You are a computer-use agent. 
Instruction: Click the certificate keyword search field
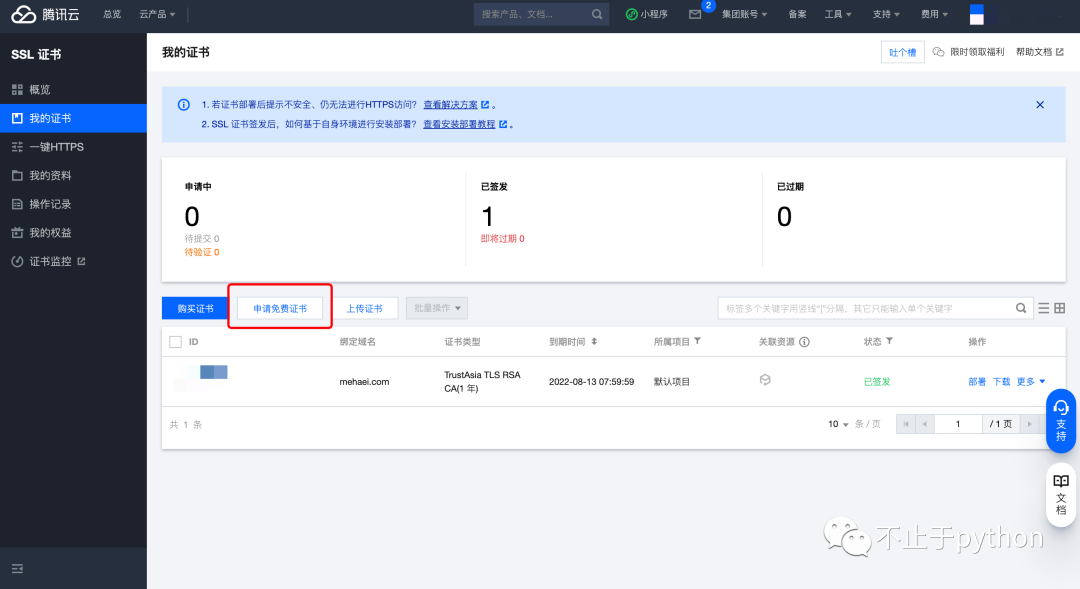866,308
